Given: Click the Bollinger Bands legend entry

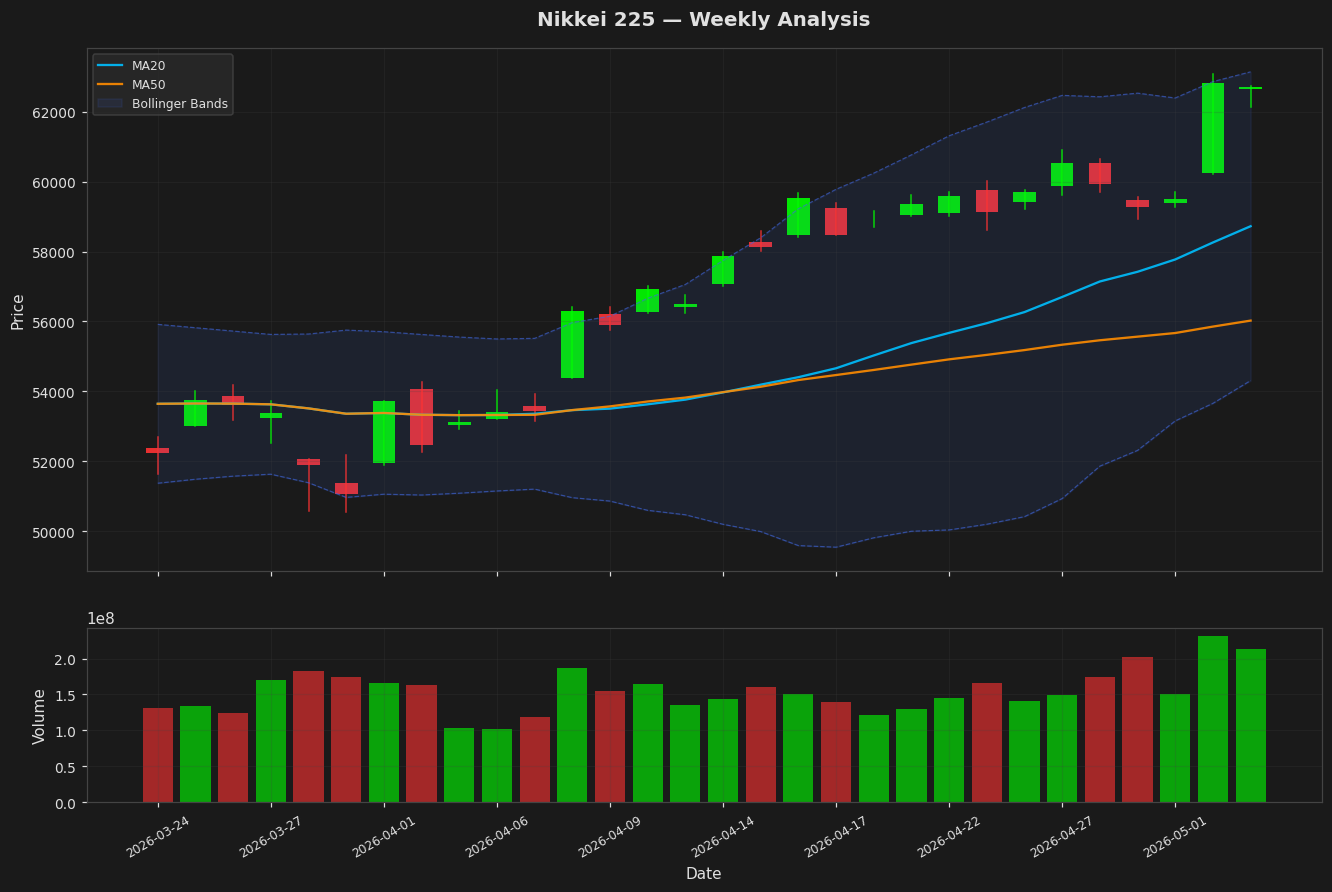Looking at the screenshot, I should tap(162, 104).
